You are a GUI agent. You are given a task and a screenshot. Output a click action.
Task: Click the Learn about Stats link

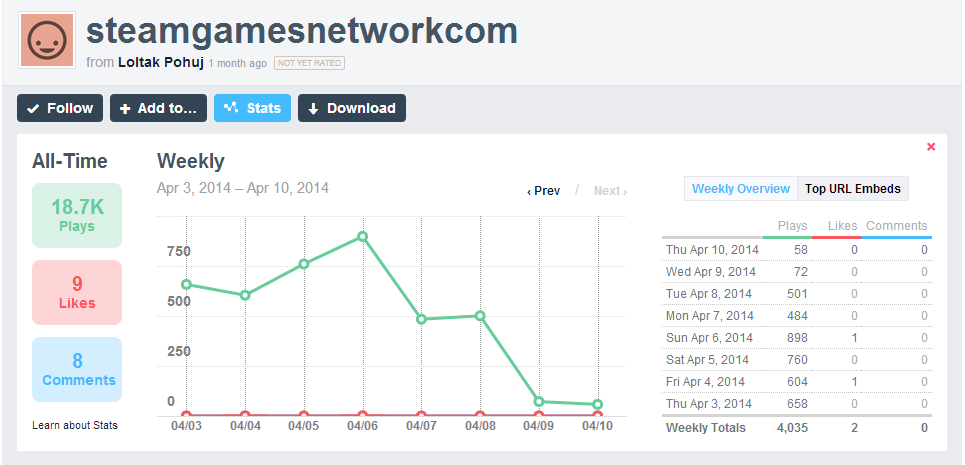pyautogui.click(x=74, y=425)
